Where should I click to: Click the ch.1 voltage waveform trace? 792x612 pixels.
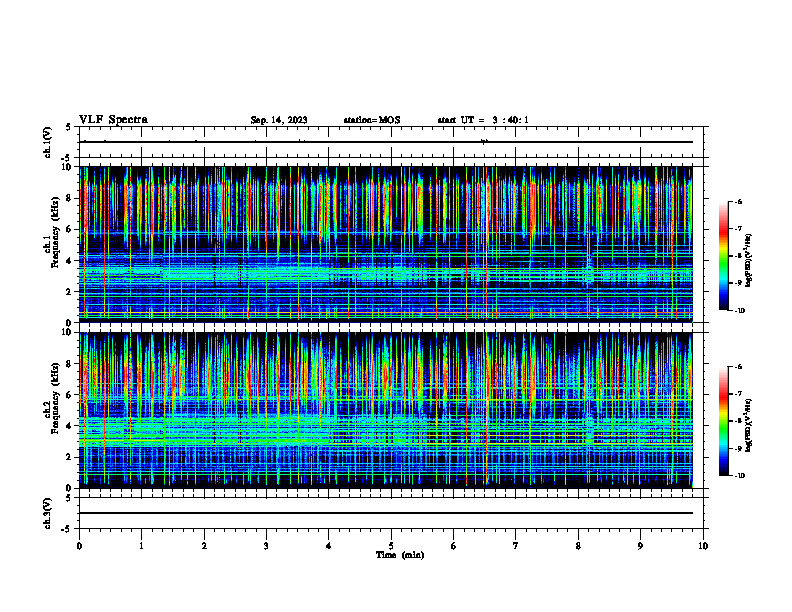[385, 142]
